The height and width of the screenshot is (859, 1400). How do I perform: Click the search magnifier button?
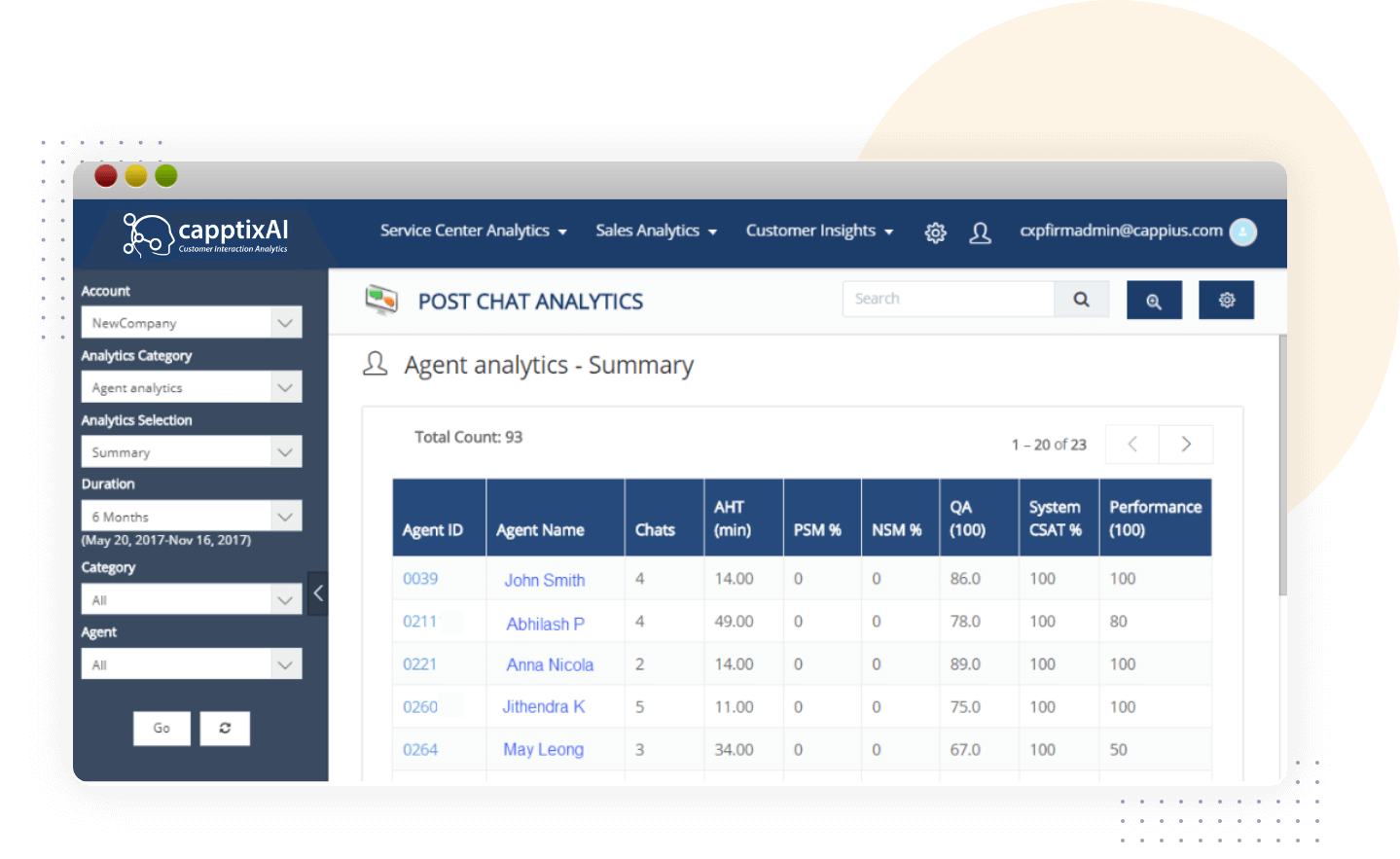[1081, 300]
